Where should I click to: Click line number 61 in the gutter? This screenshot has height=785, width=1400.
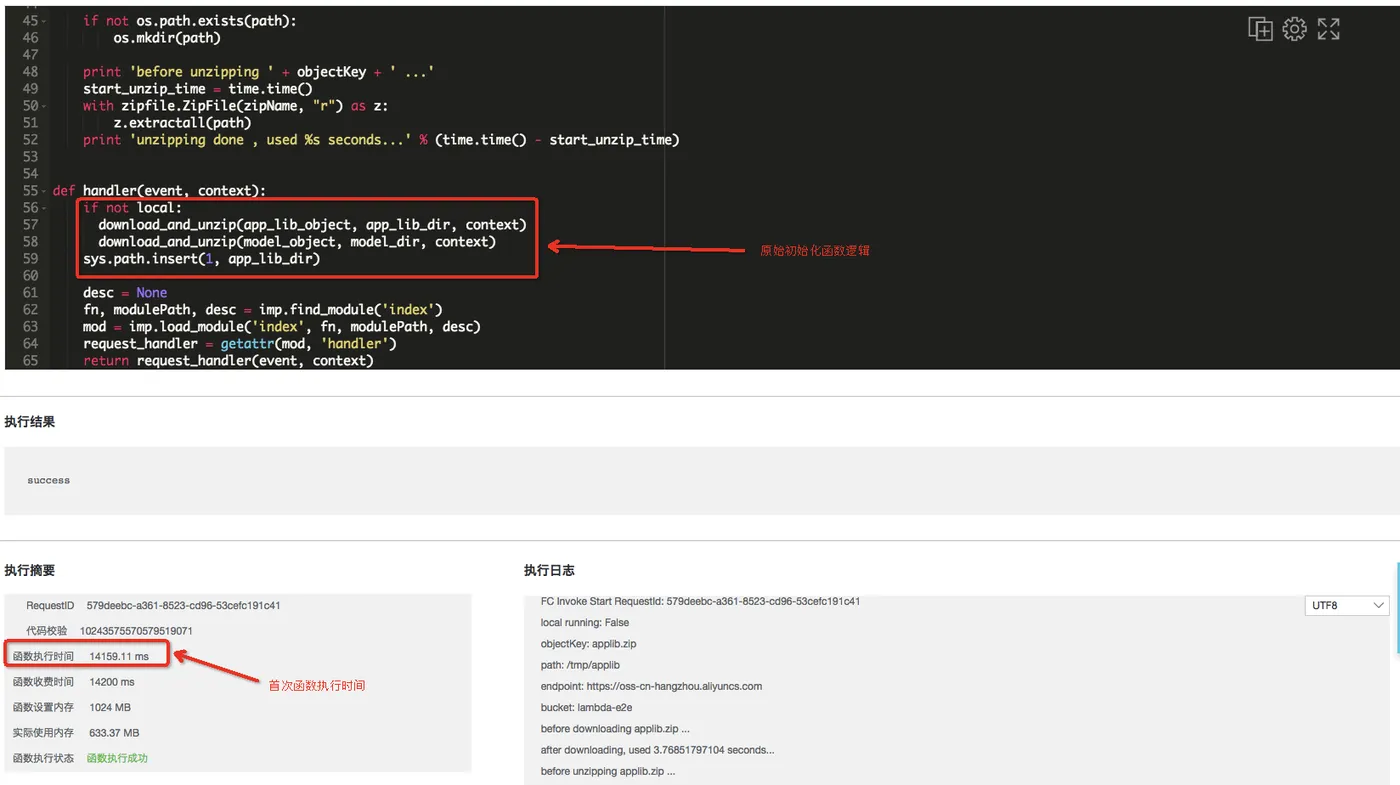click(30, 293)
